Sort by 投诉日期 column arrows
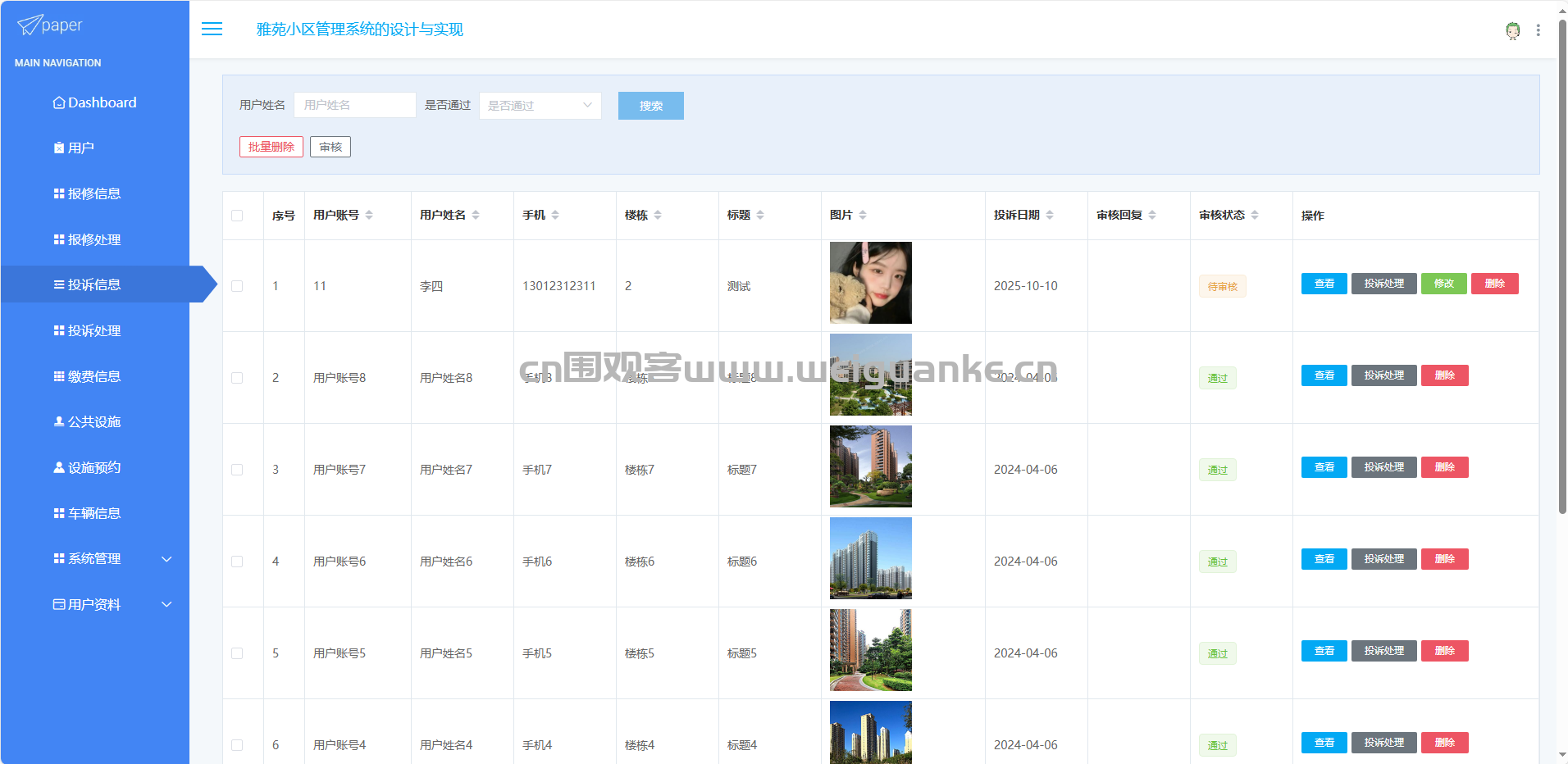The height and width of the screenshot is (764, 1568). click(1050, 215)
